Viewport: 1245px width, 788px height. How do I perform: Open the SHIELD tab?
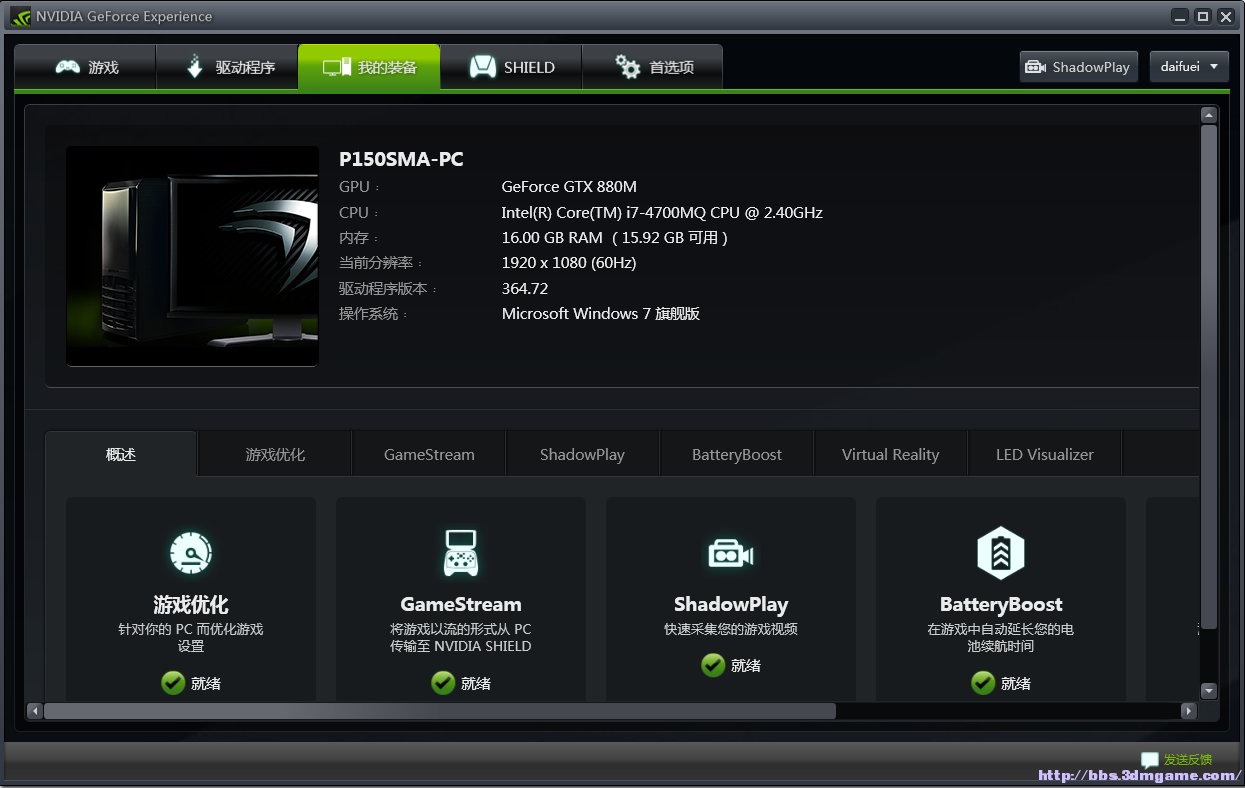point(511,67)
